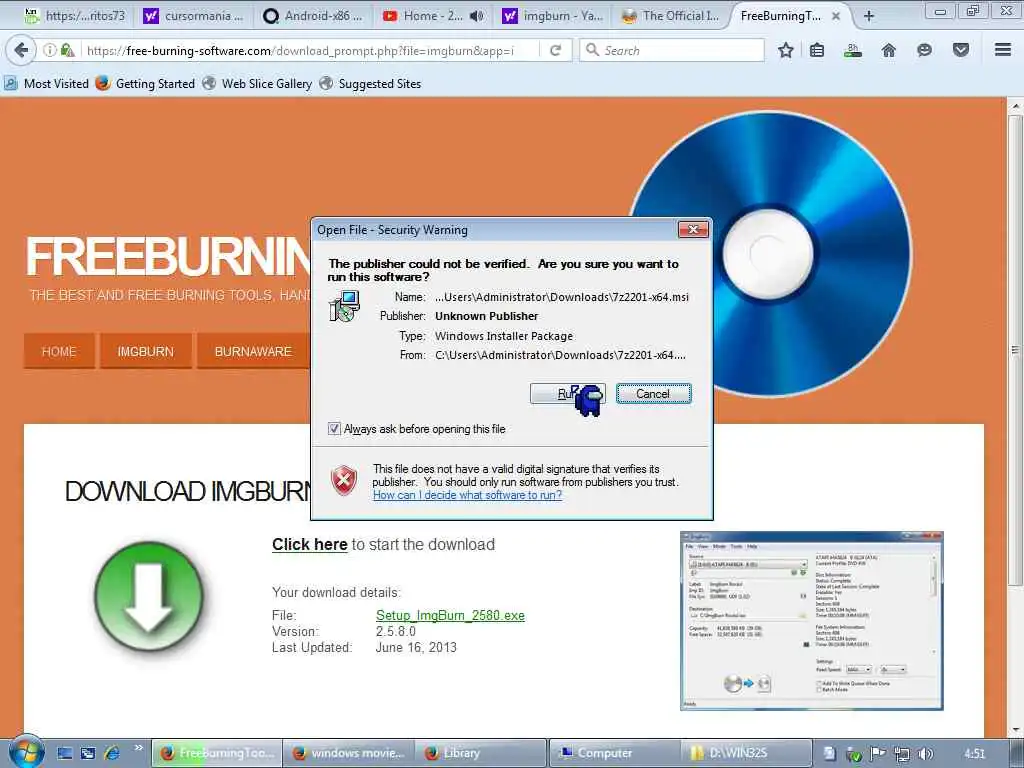Viewport: 1024px width, 768px height.
Task: Switch to FreeBurningToo... taskbar window
Action: 217,753
